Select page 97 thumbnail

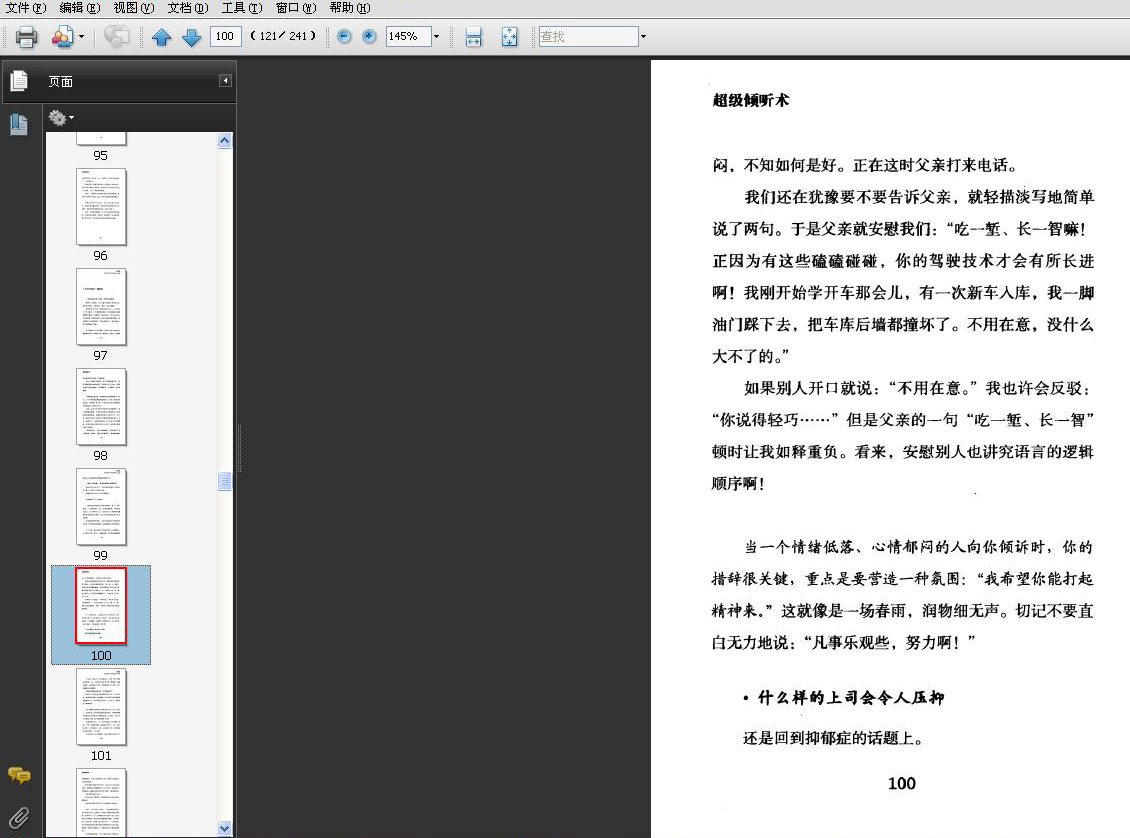(101, 307)
